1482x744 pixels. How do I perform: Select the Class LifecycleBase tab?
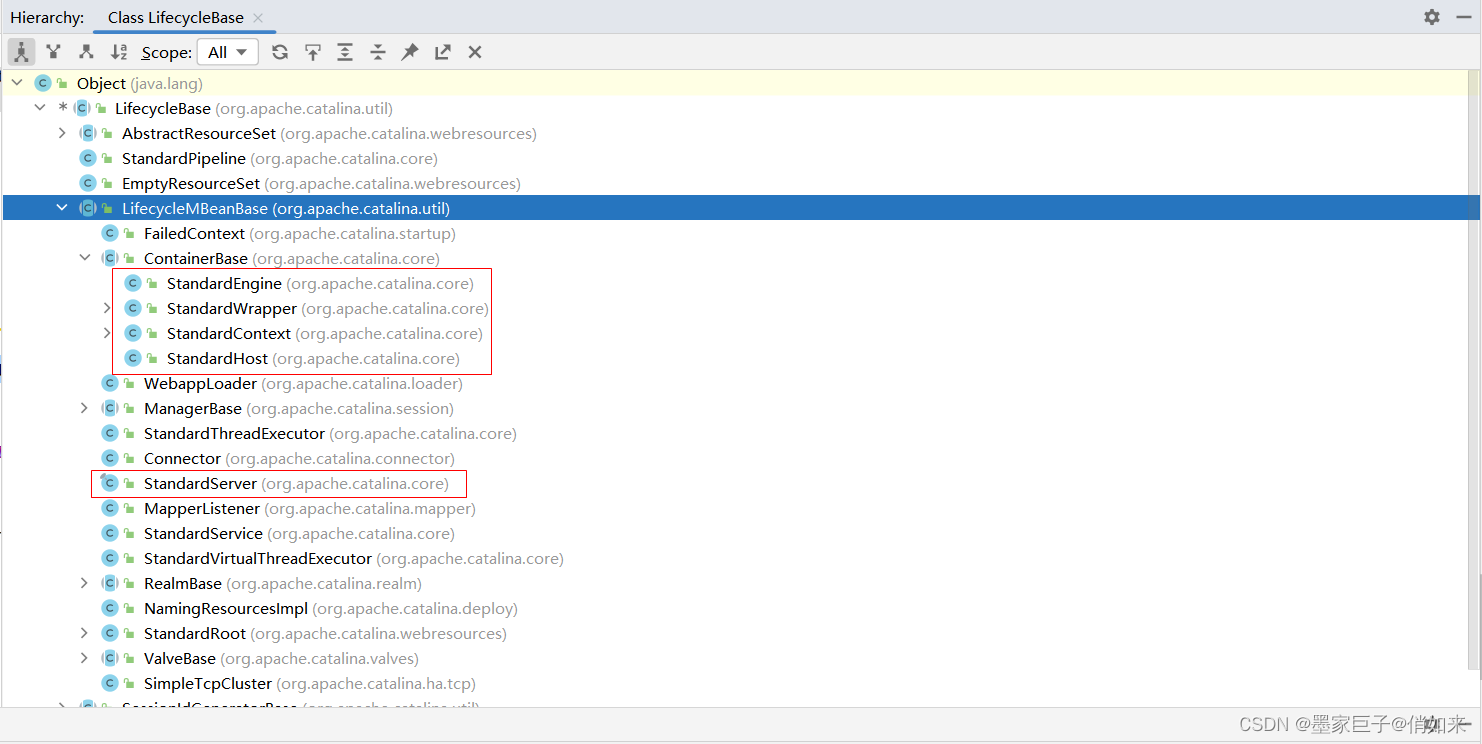pos(175,18)
